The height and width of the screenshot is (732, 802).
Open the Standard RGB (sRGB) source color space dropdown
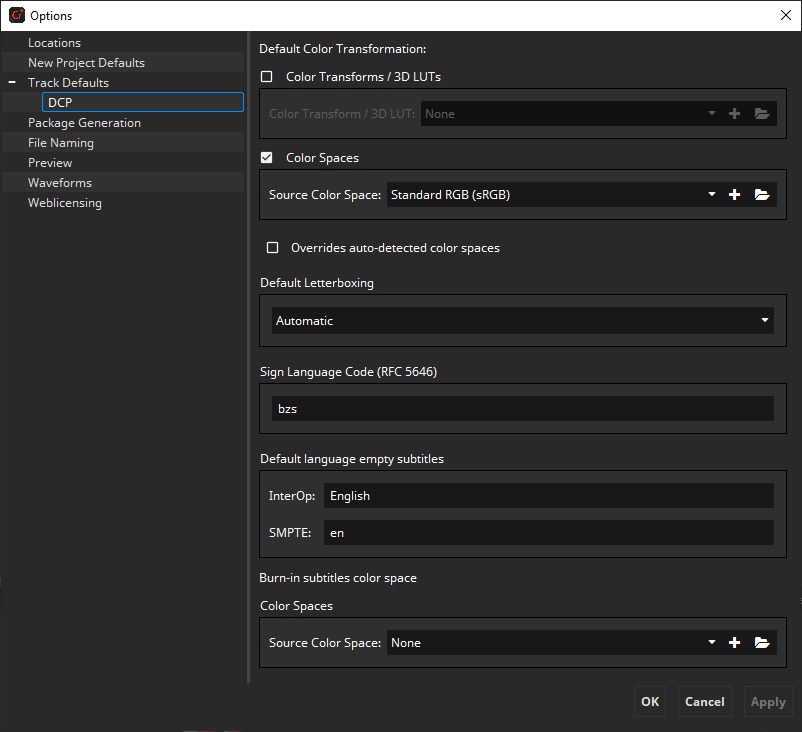click(x=552, y=195)
